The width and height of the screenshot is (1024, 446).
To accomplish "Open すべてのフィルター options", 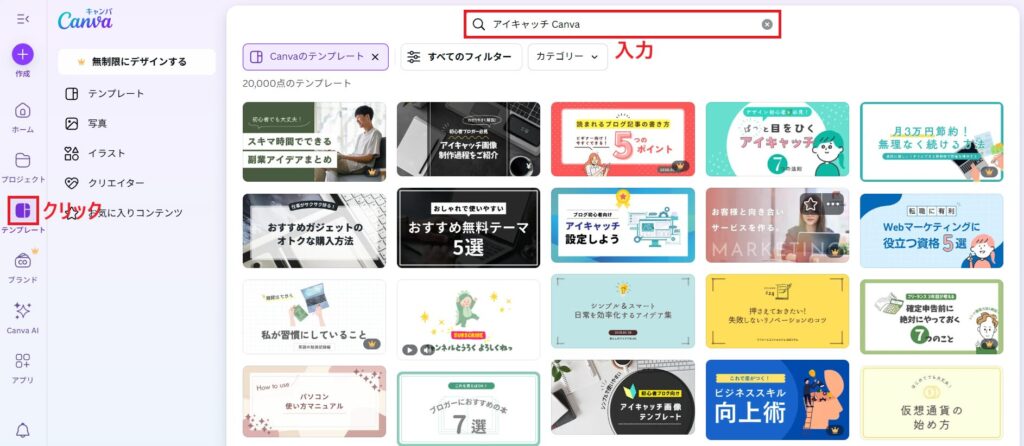I will pyautogui.click(x=461, y=57).
